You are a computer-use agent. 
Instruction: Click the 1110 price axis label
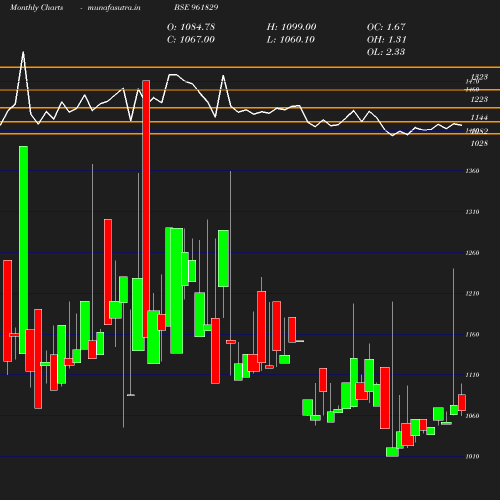click(x=472, y=375)
